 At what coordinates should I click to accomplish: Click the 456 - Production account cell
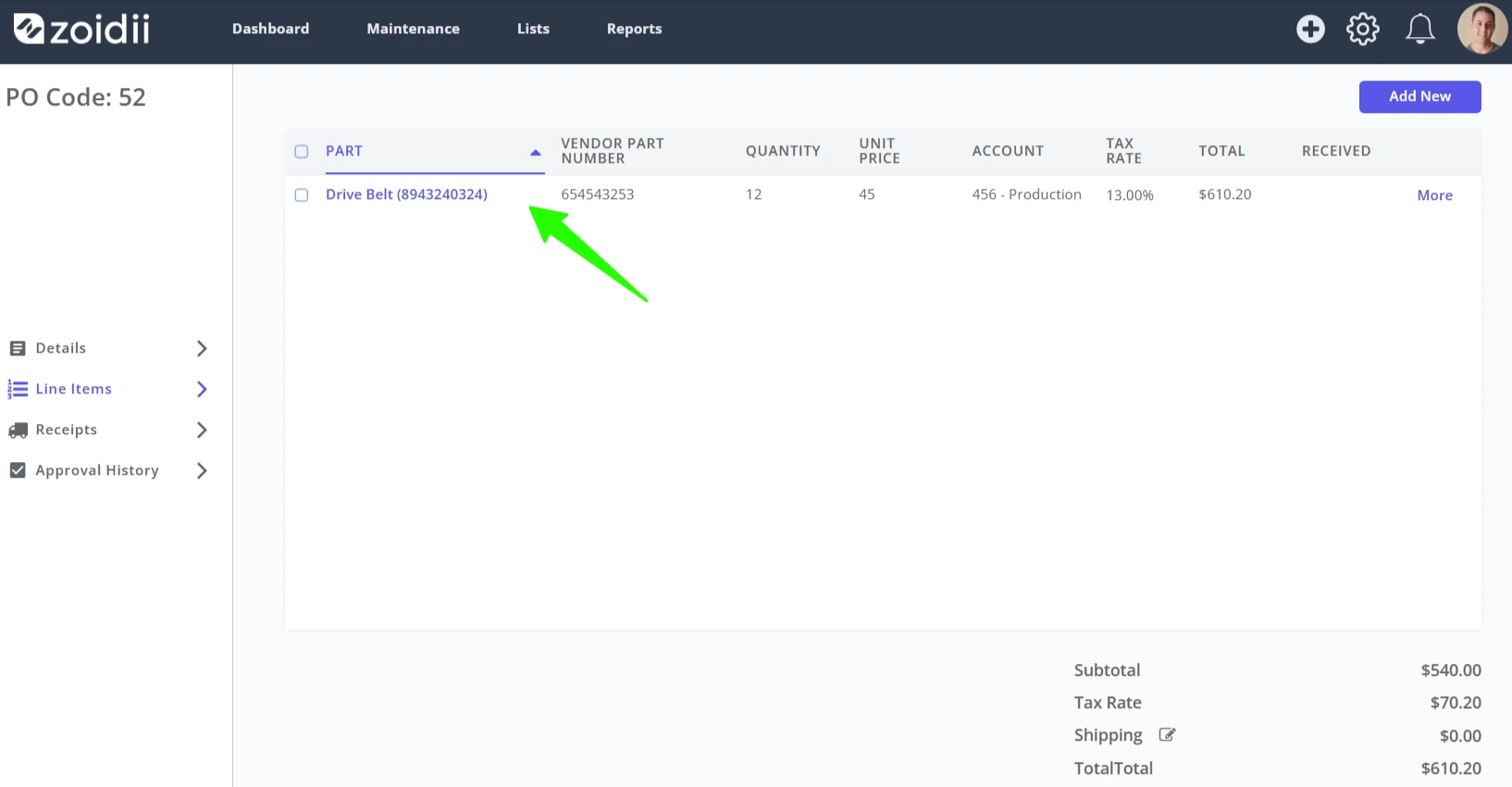click(x=1026, y=194)
